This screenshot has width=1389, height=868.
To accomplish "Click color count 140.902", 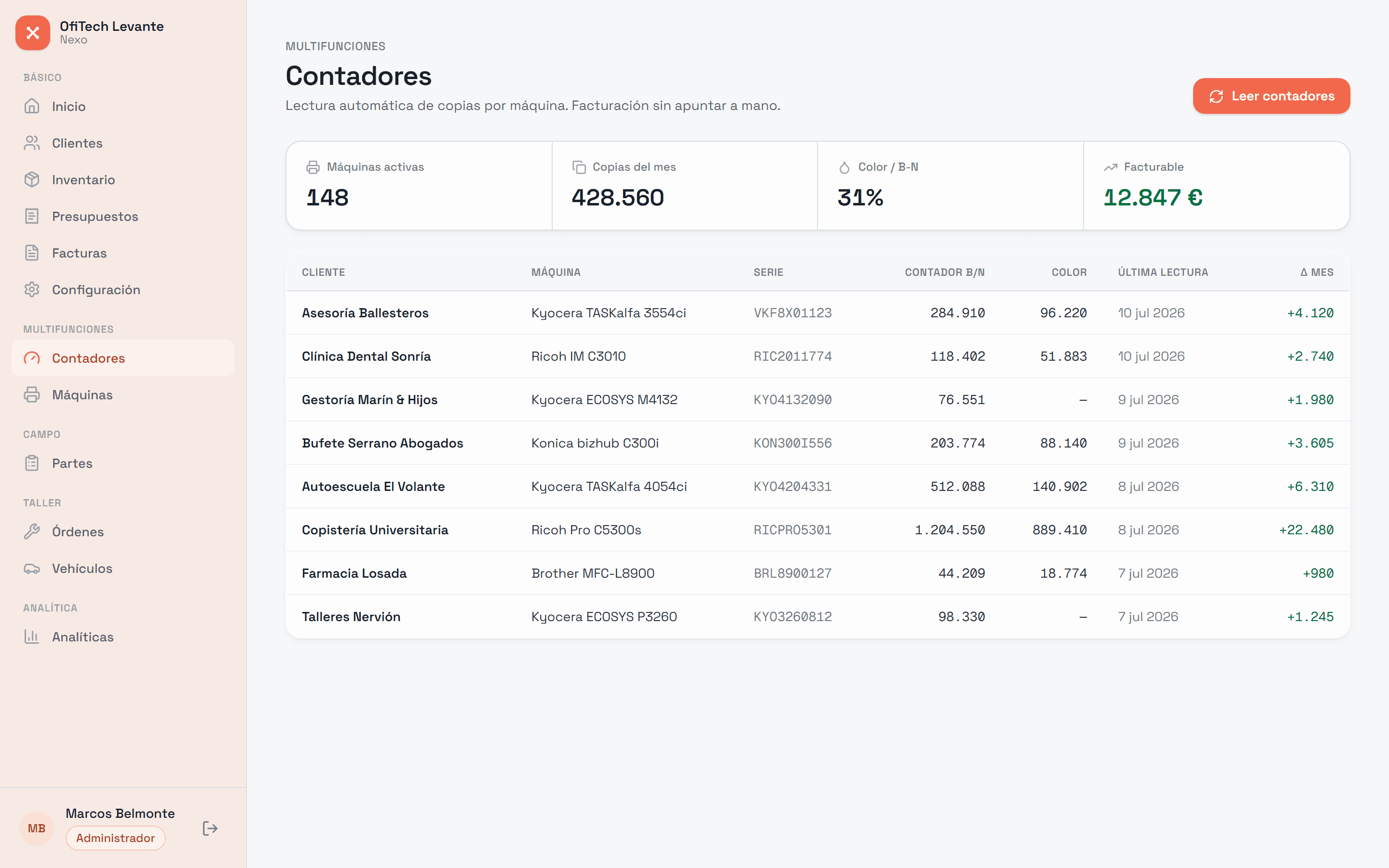I will point(1060,486).
